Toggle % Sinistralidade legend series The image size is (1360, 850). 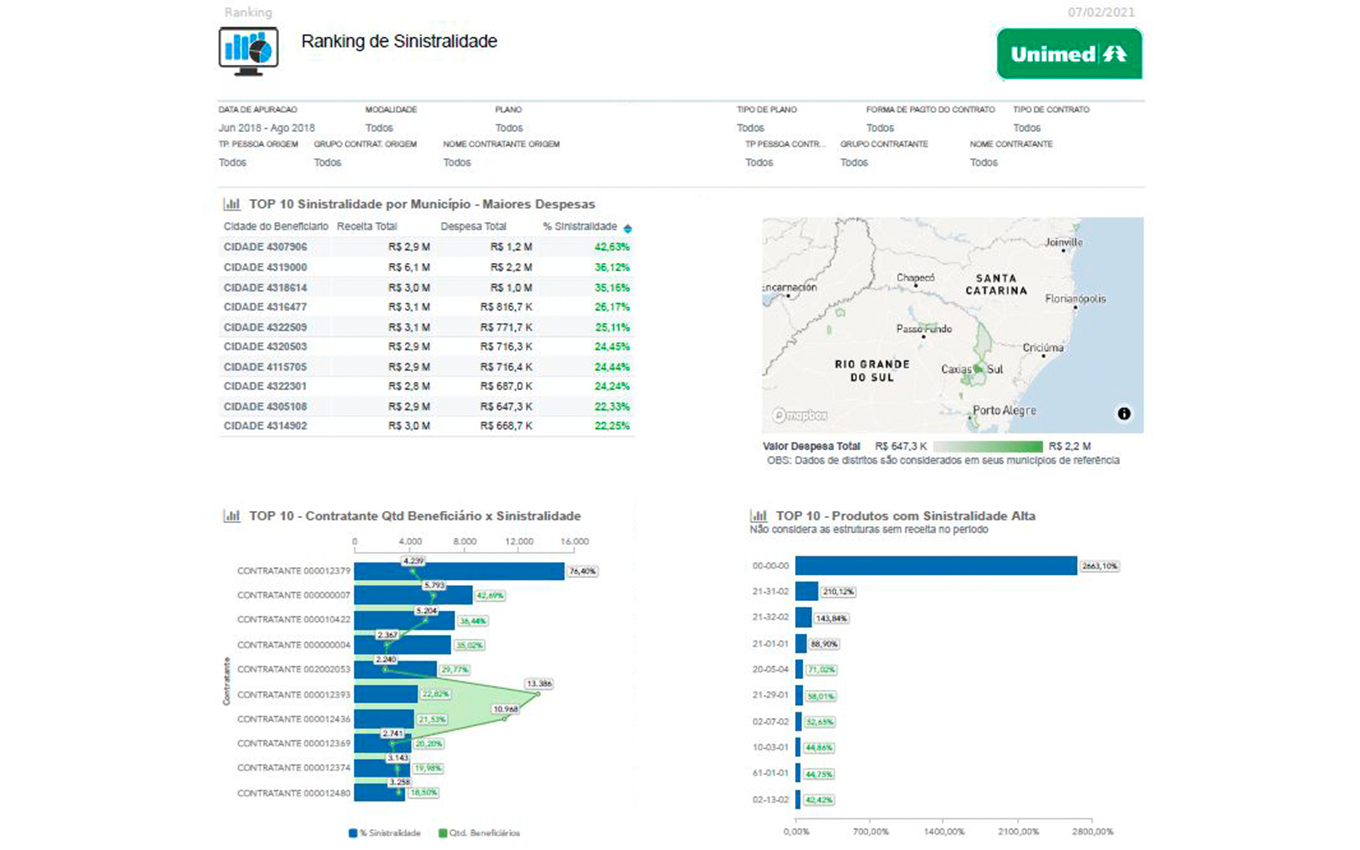click(384, 833)
